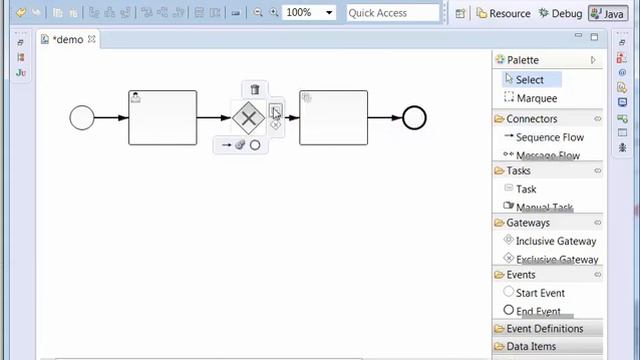The height and width of the screenshot is (360, 640).
Task: Click the Copy icon in the toolbar
Action: [58, 13]
